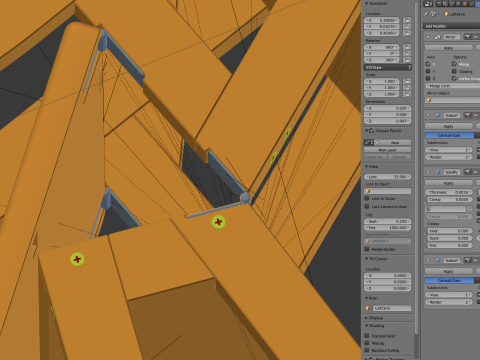
Task: Enable the Clipping option checkbox
Action: (454, 71)
